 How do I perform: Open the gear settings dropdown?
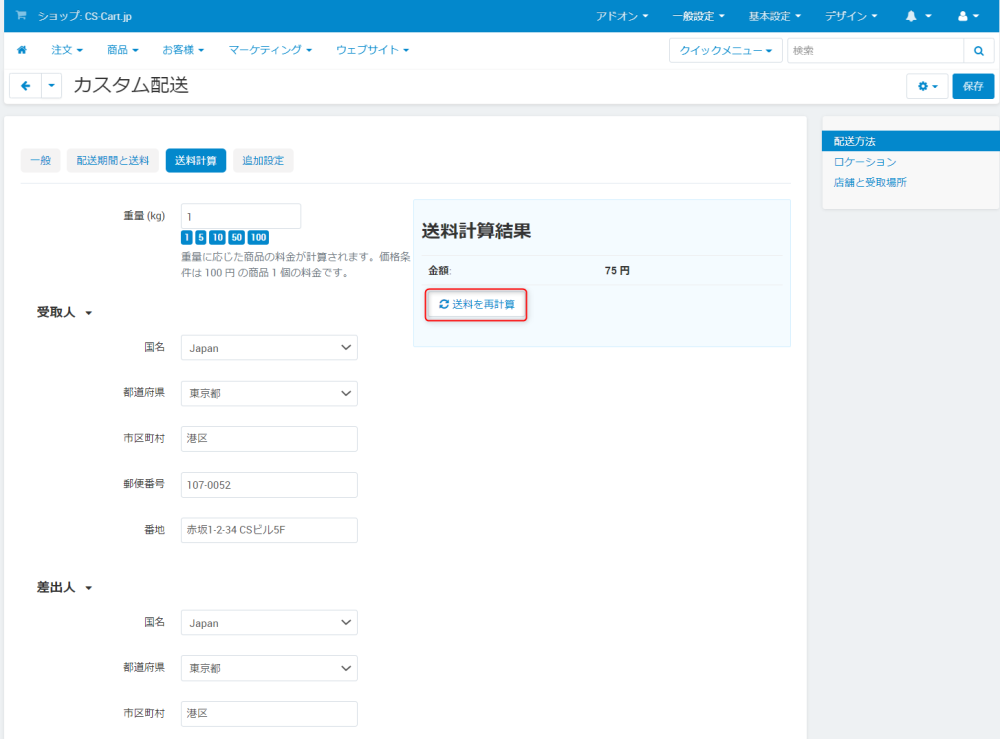(x=927, y=86)
